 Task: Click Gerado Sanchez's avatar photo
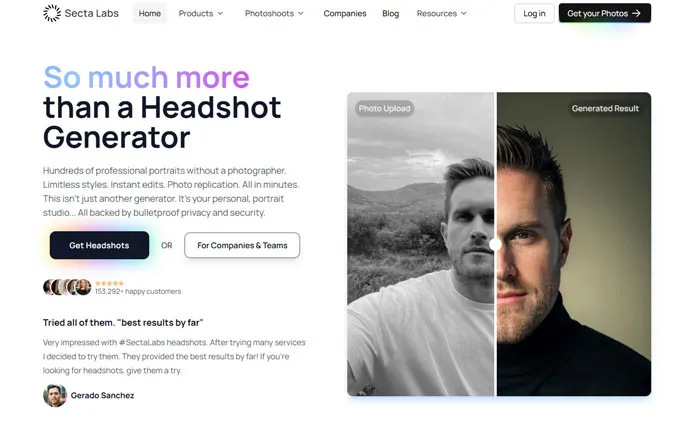(x=55, y=395)
